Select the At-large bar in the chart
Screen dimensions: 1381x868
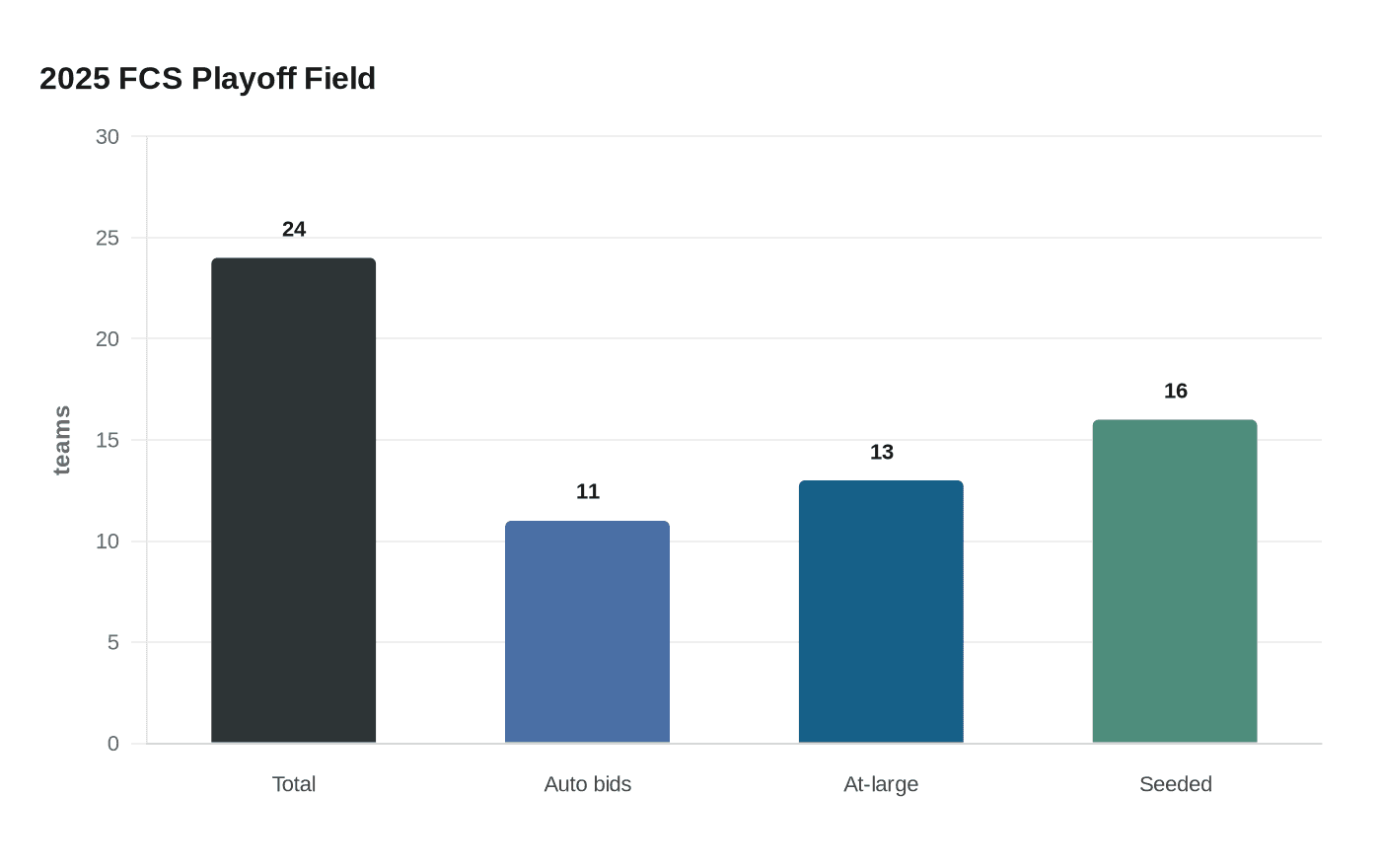point(881,612)
